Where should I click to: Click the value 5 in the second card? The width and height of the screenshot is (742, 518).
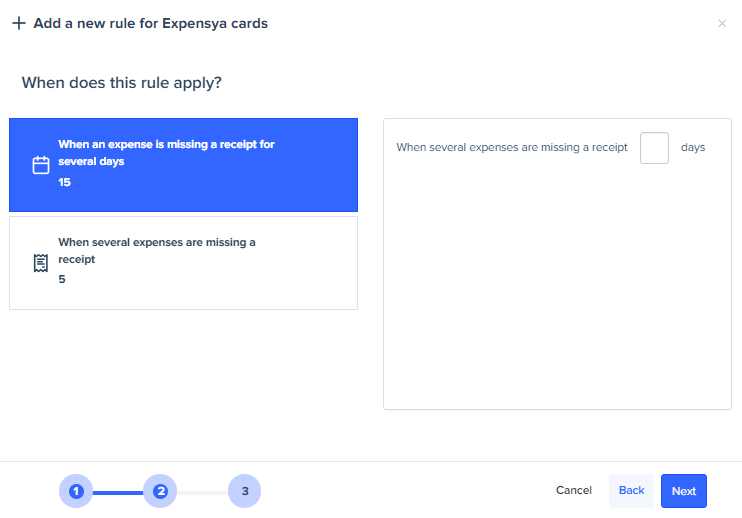(62, 279)
